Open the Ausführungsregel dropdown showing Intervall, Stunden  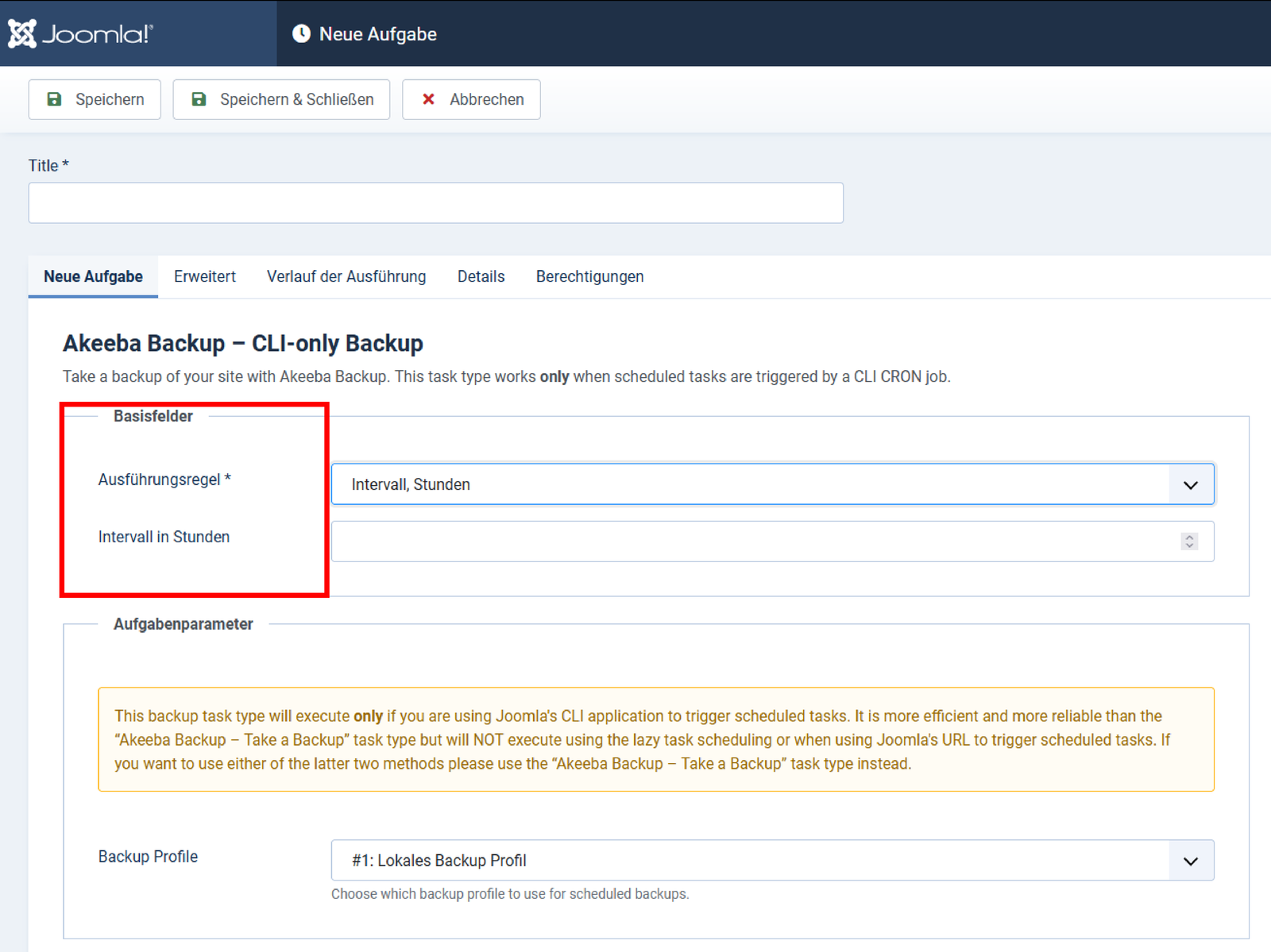(x=771, y=484)
